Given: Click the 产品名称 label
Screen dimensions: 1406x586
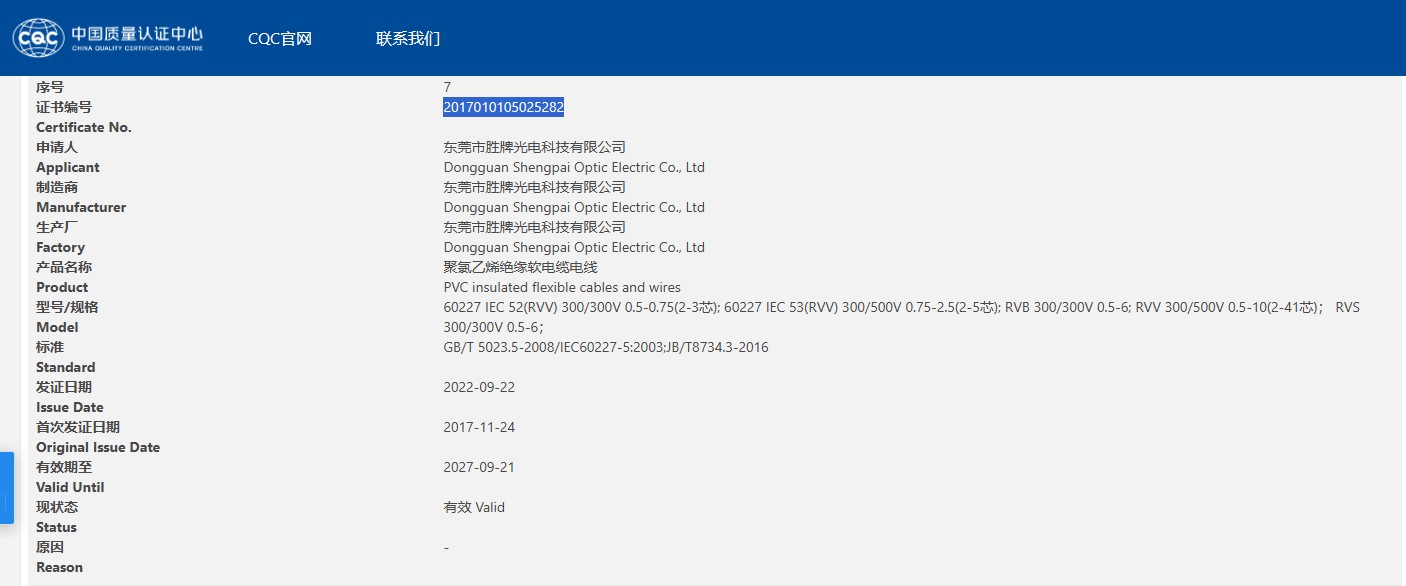Looking at the screenshot, I should (x=64, y=267).
